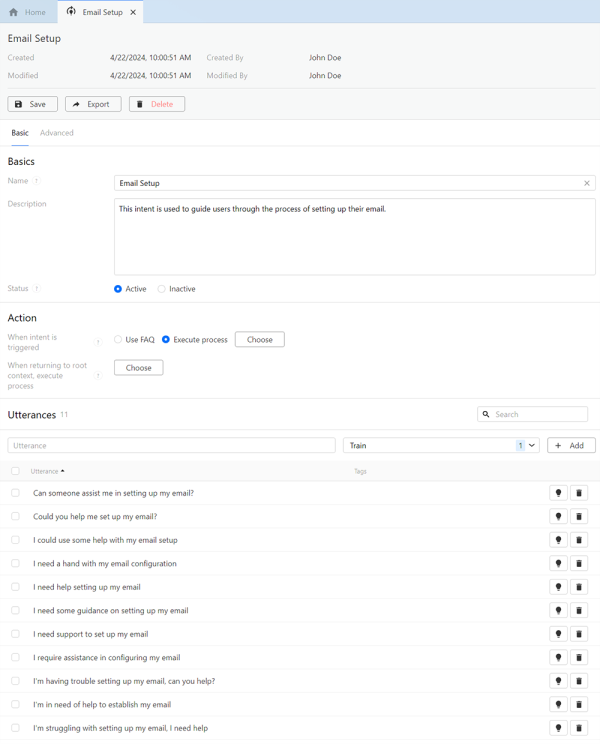This screenshot has width=600, height=744.
Task: Click lightbulb for "I need help setting up" row
Action: [558, 587]
